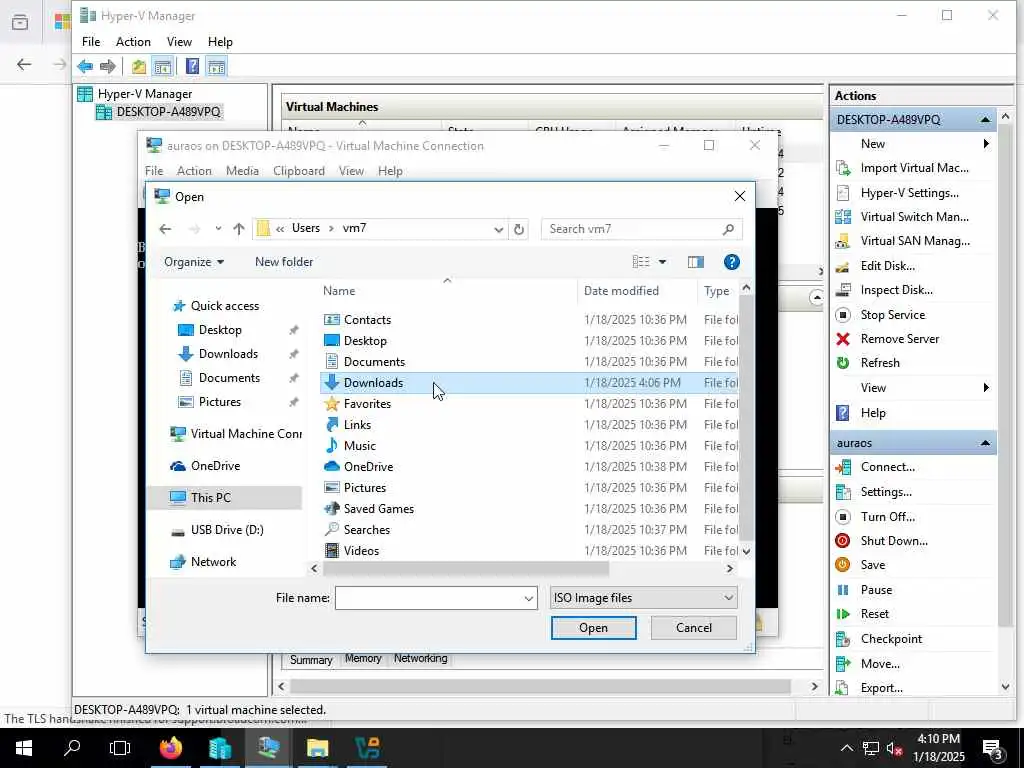Click the Help icon in the Open dialog
The image size is (1024, 768).
(731, 262)
